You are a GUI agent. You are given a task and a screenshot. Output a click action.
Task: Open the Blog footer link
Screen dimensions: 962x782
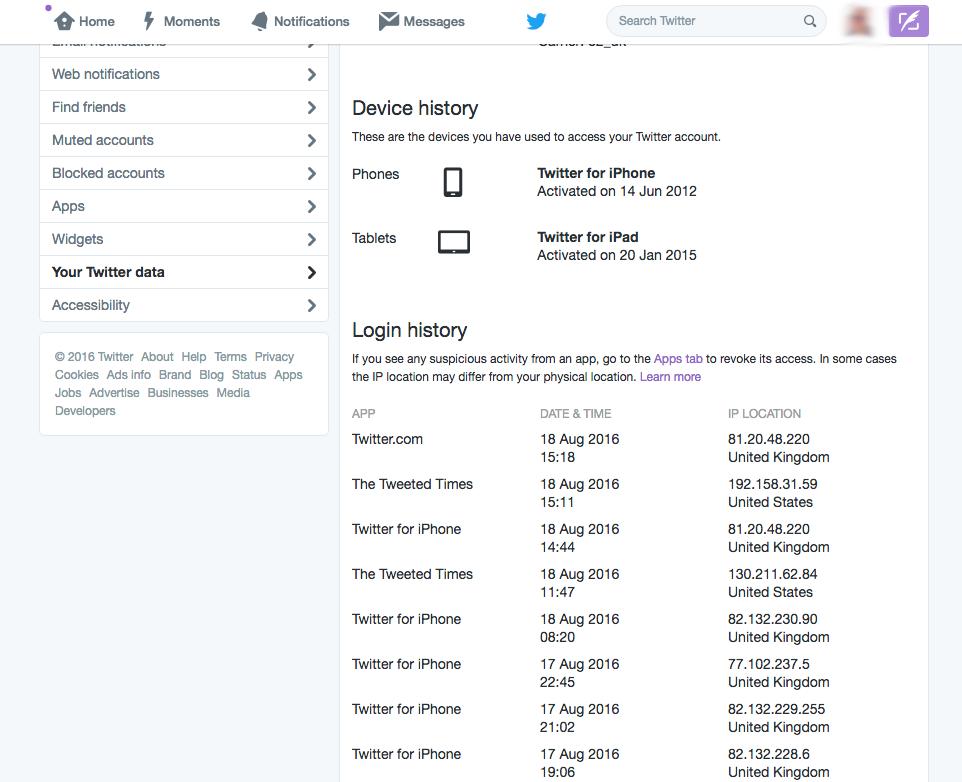(212, 375)
